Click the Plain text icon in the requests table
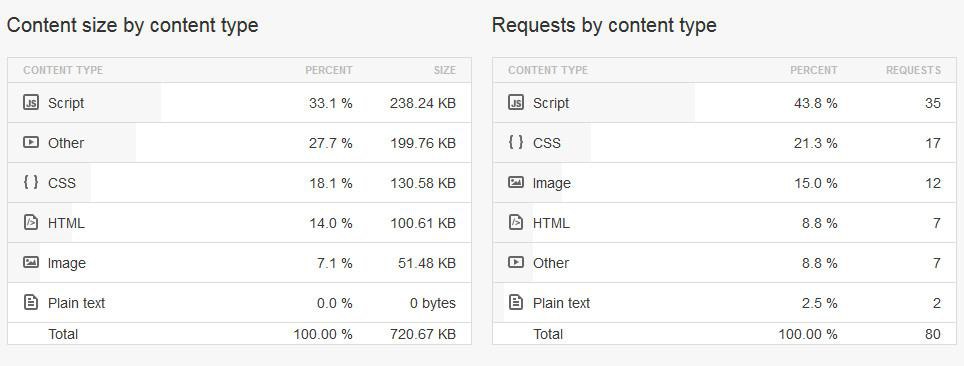 tap(516, 303)
